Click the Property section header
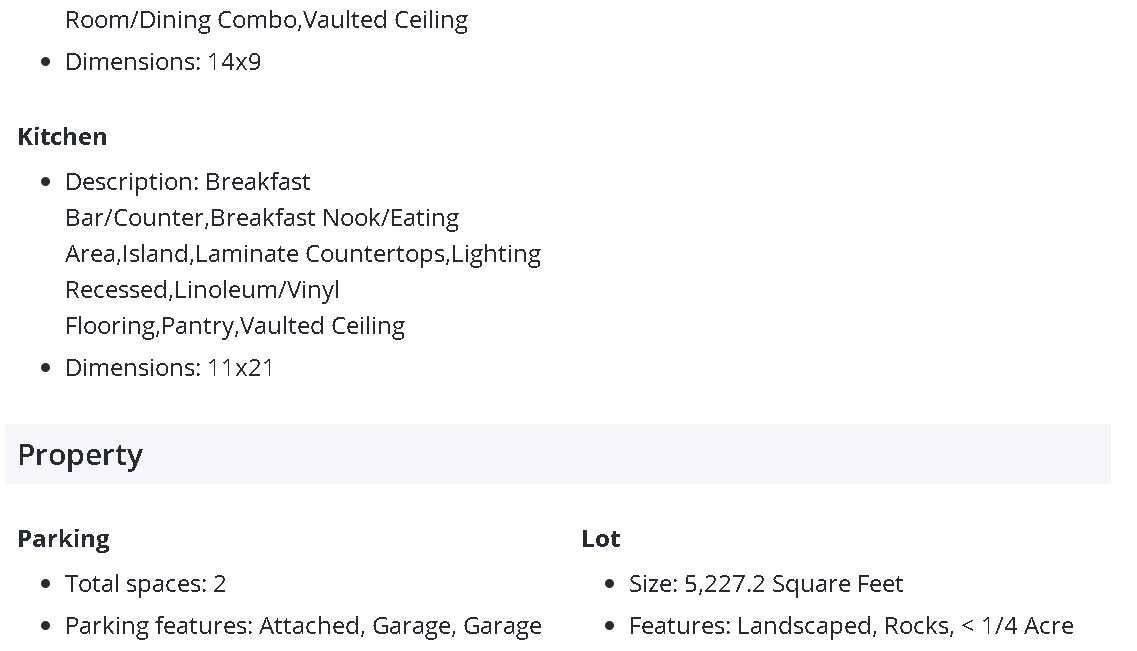This screenshot has width=1137, height=651. tap(80, 455)
